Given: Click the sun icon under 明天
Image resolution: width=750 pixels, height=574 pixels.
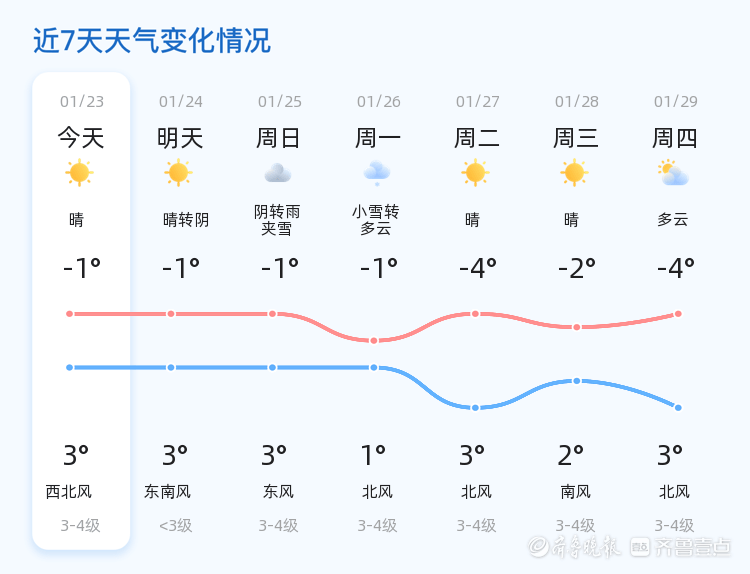Looking at the screenshot, I should (178, 173).
